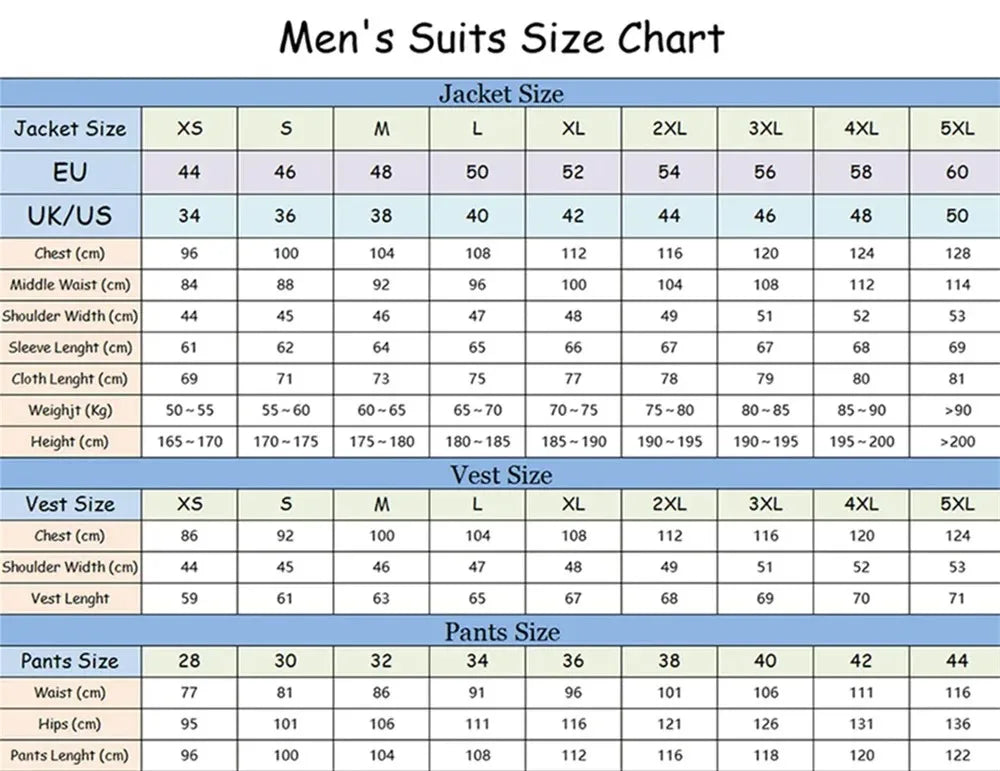Select the Vest Lenght row label
1000x771 pixels.
coord(70,598)
